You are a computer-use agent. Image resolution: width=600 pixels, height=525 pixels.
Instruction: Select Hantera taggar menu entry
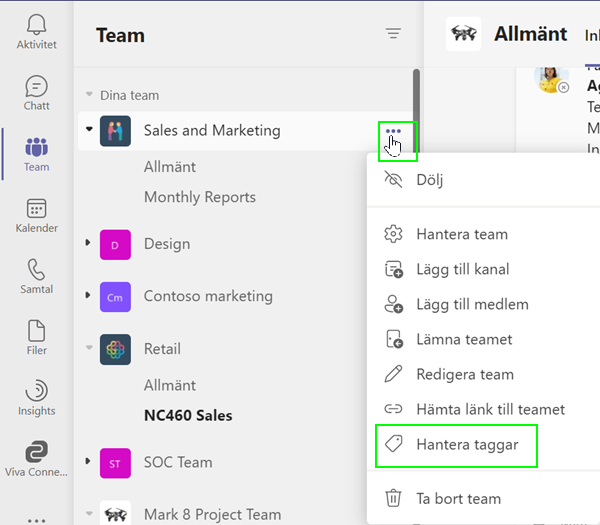483,445
